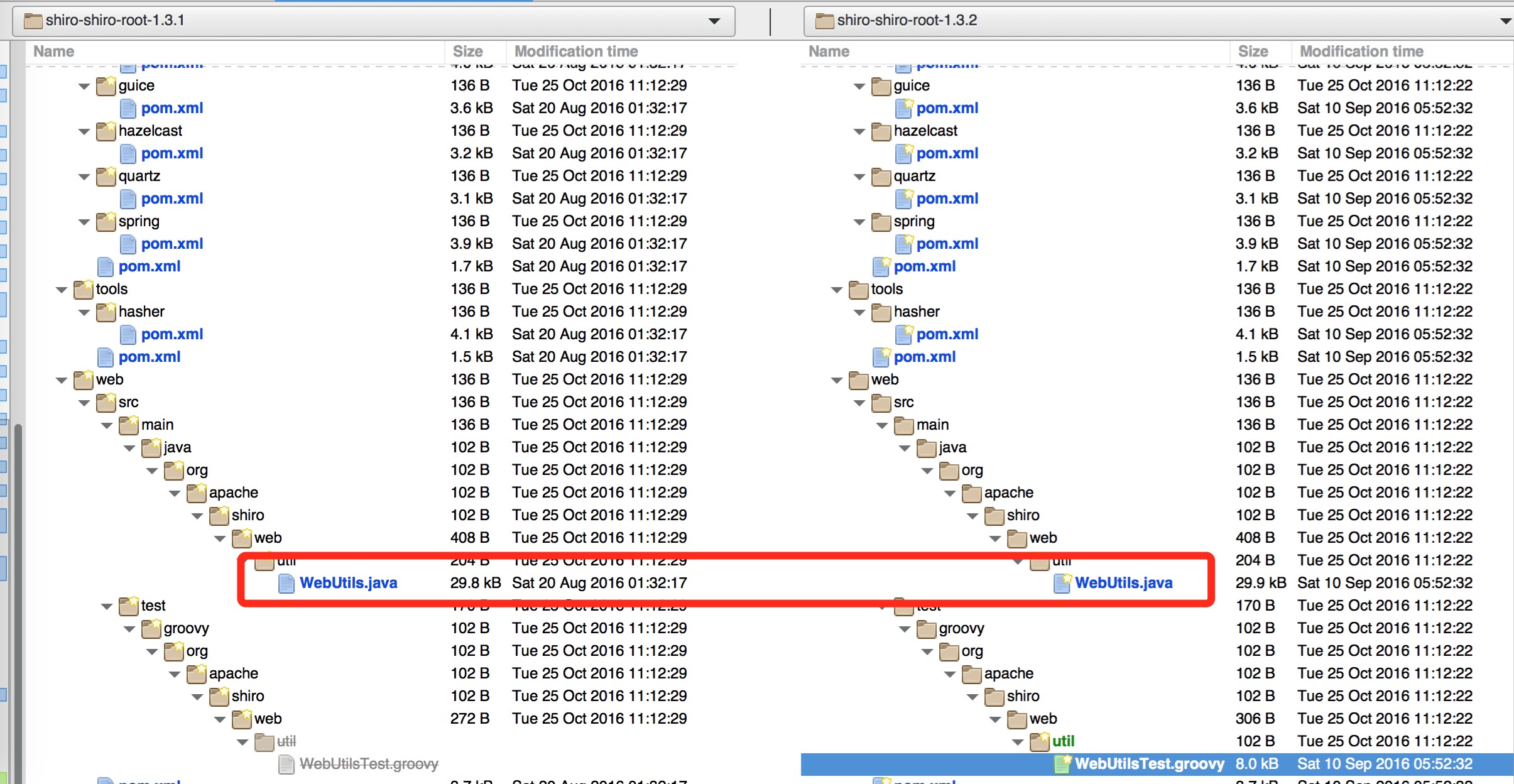Click the tools folder icon in left pane
The height and width of the screenshot is (784, 1514).
pyautogui.click(x=83, y=290)
